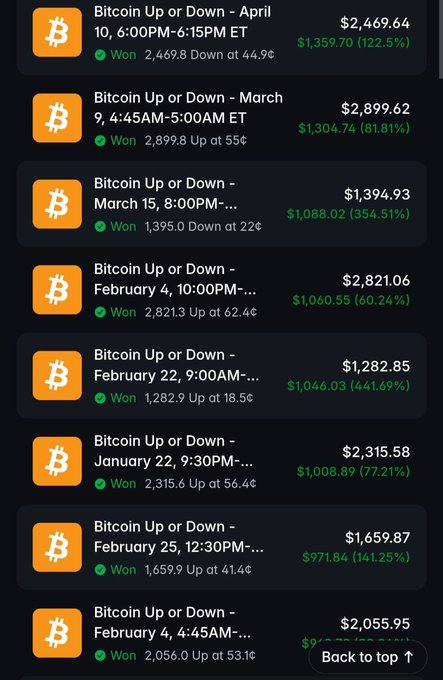
Task: Open Bitcoin Up or Down March 9 title
Action: coord(188,108)
